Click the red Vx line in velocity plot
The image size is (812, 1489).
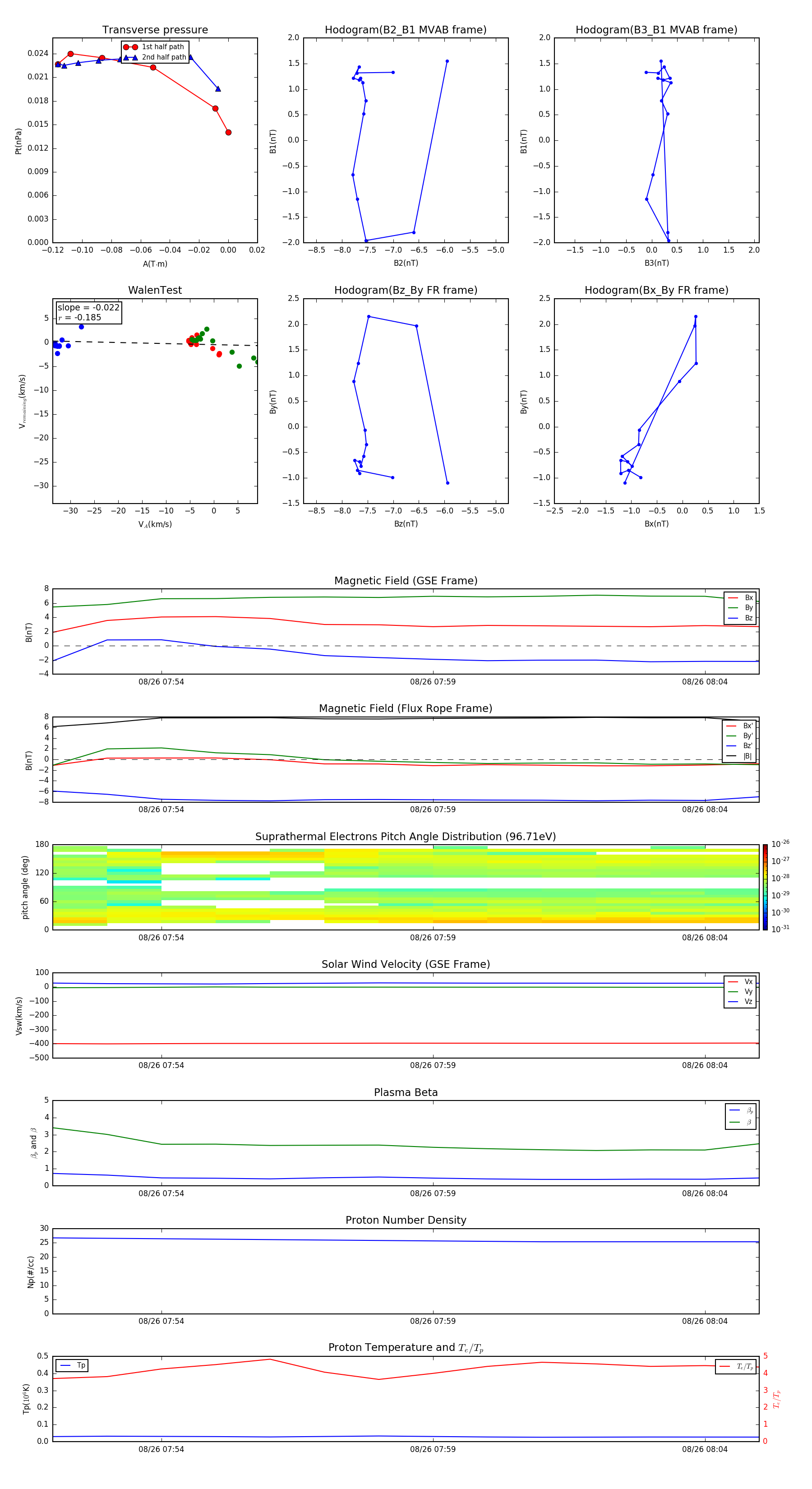coord(406,1043)
